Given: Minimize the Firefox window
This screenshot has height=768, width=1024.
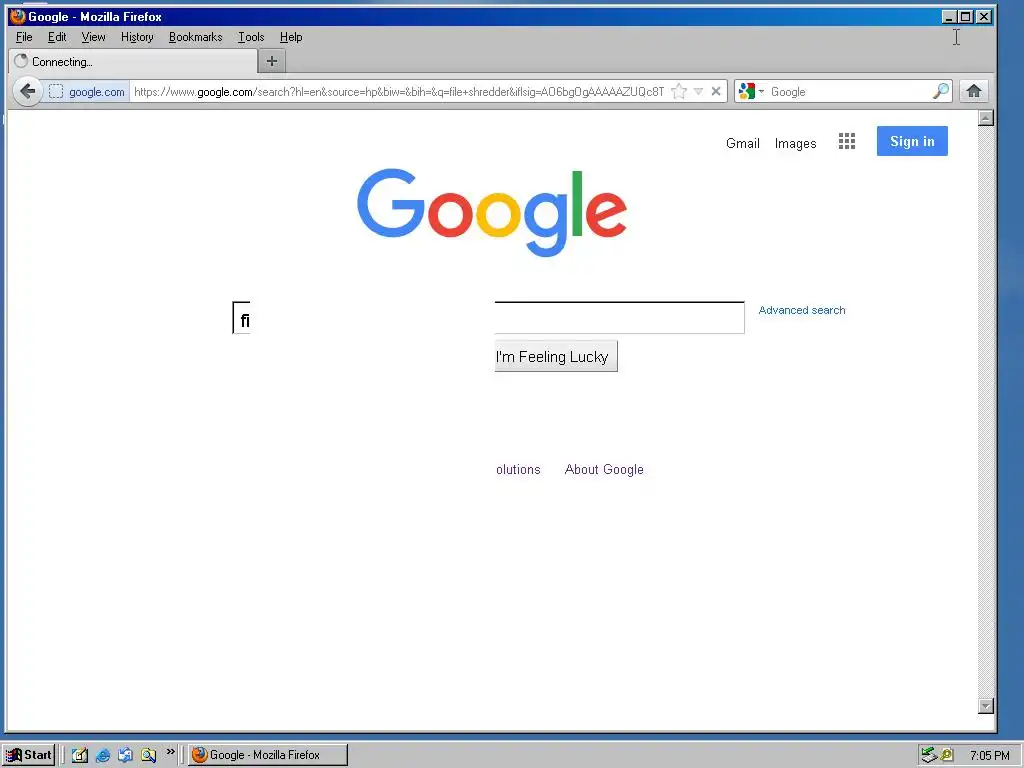Looking at the screenshot, I should tap(950, 17).
